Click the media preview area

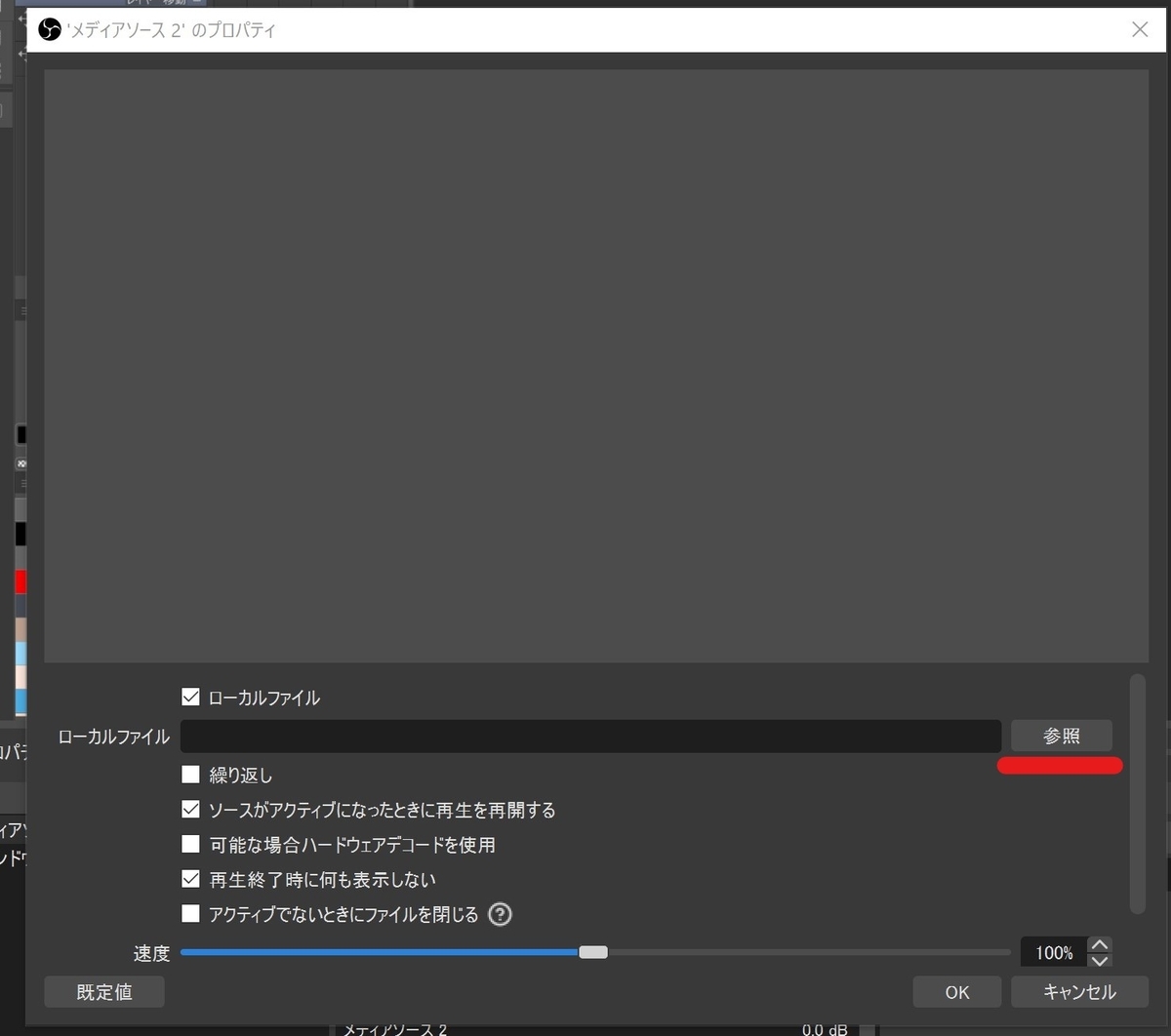[596, 366]
